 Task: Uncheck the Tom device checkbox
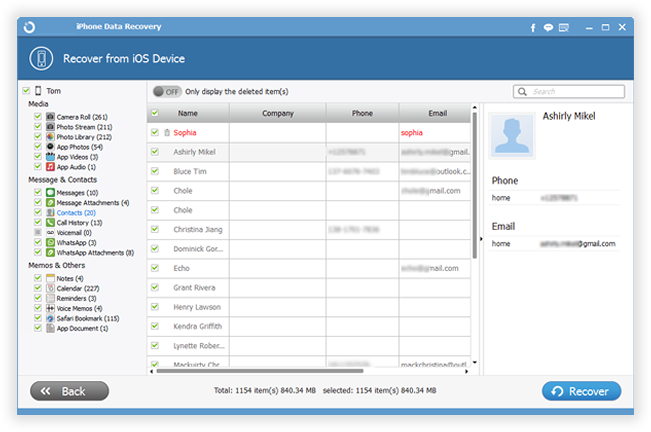coord(26,90)
